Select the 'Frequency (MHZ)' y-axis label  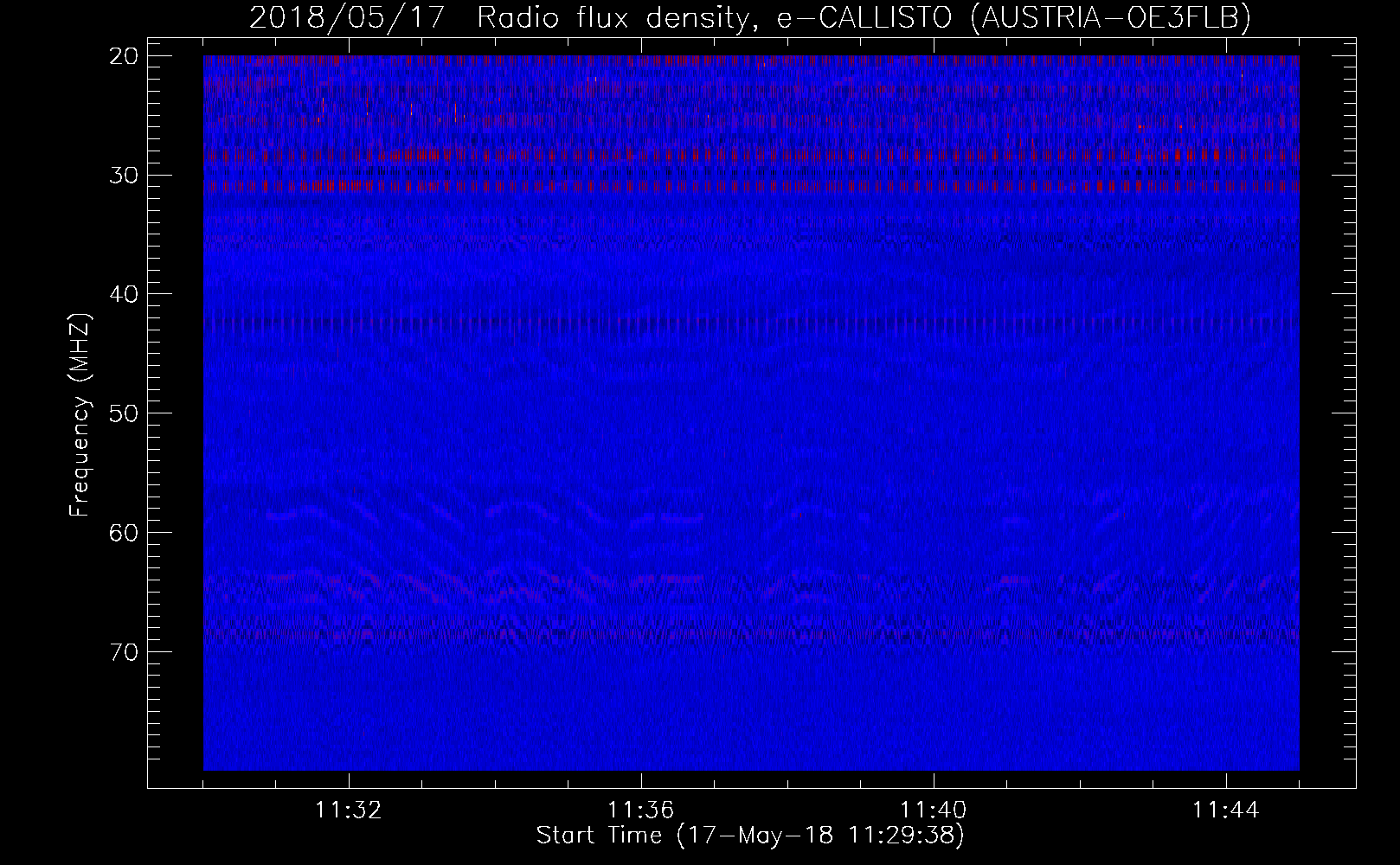pyautogui.click(x=80, y=415)
